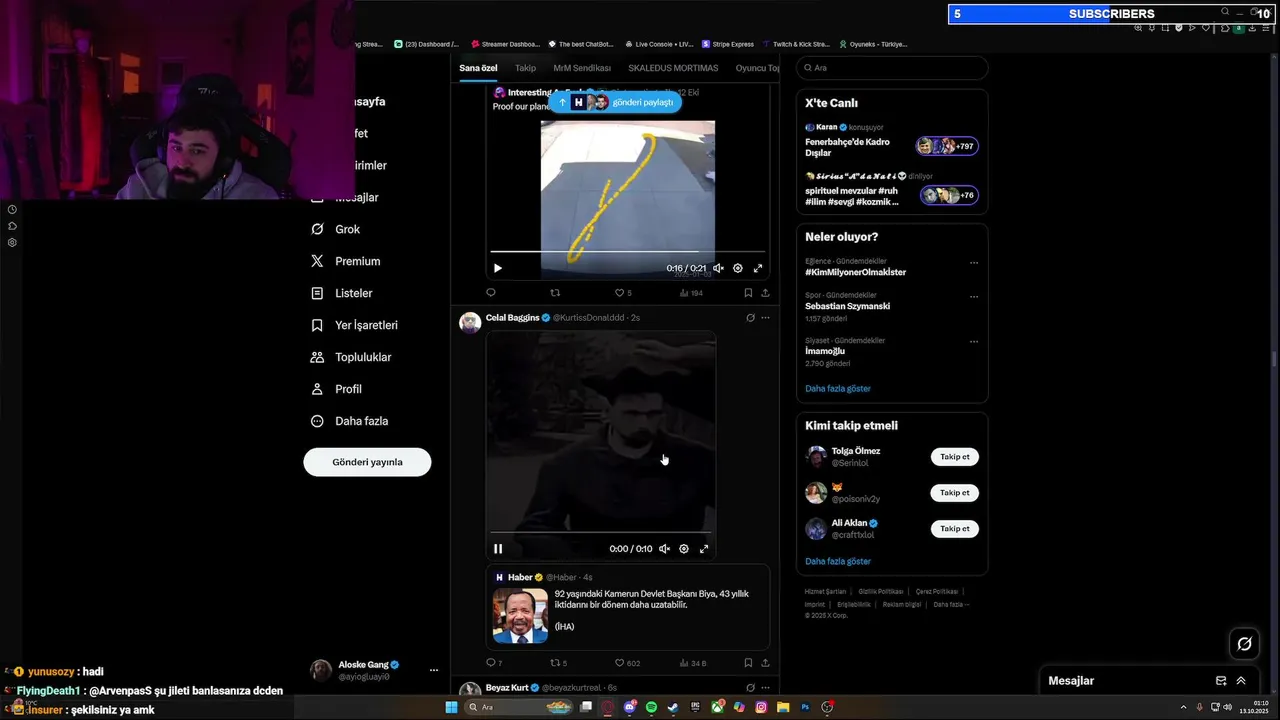Open more options on Beyaz Kurt post
This screenshot has height=720, width=1280.
coord(765,688)
